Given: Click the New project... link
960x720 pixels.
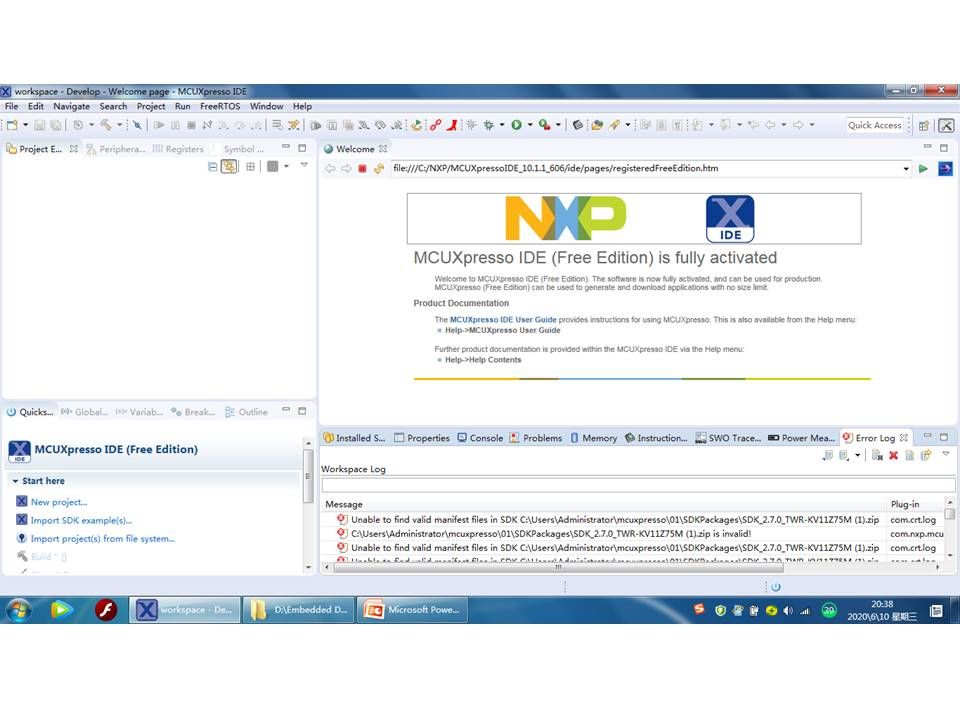Looking at the screenshot, I should tap(59, 502).
